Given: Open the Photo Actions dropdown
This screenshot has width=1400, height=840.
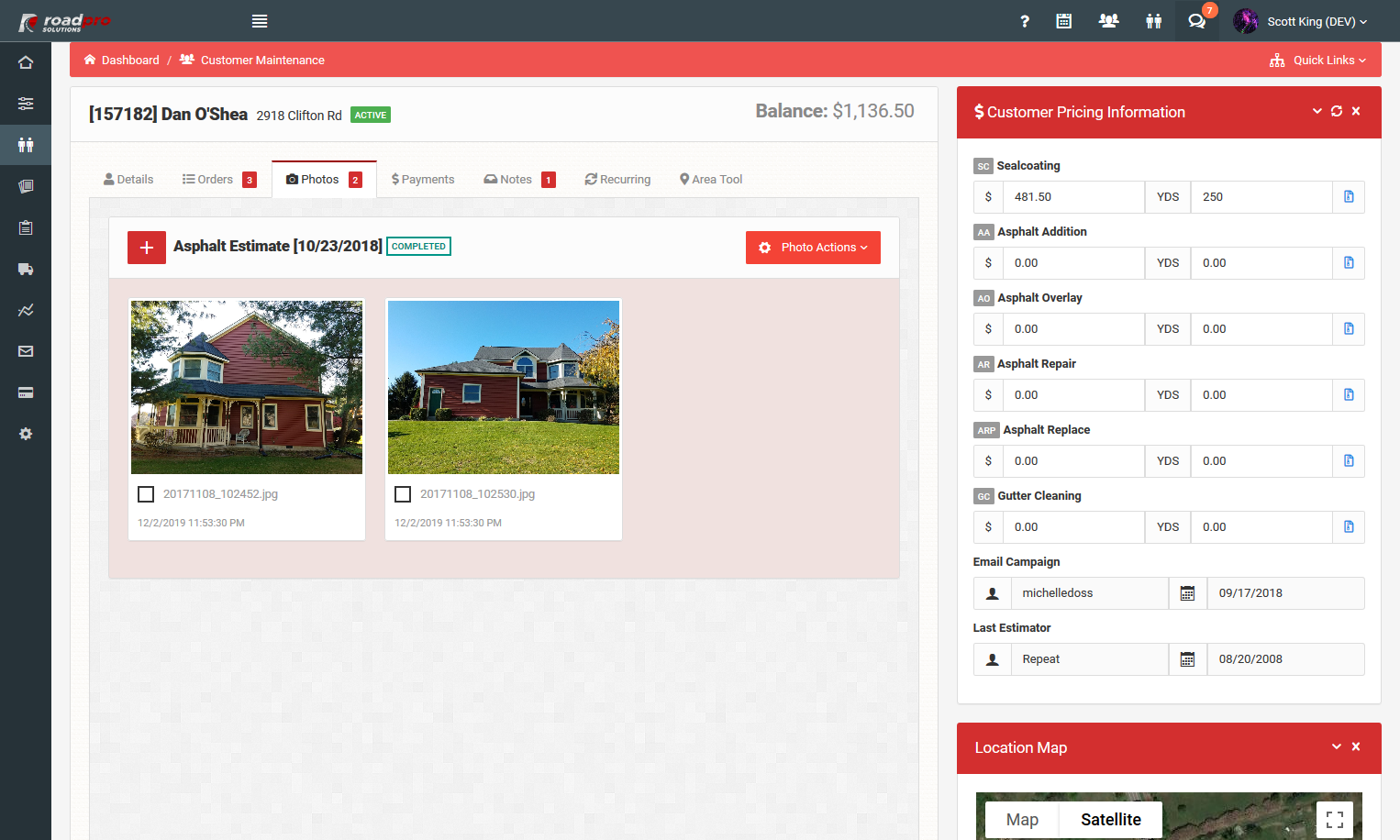Looking at the screenshot, I should pyautogui.click(x=813, y=248).
